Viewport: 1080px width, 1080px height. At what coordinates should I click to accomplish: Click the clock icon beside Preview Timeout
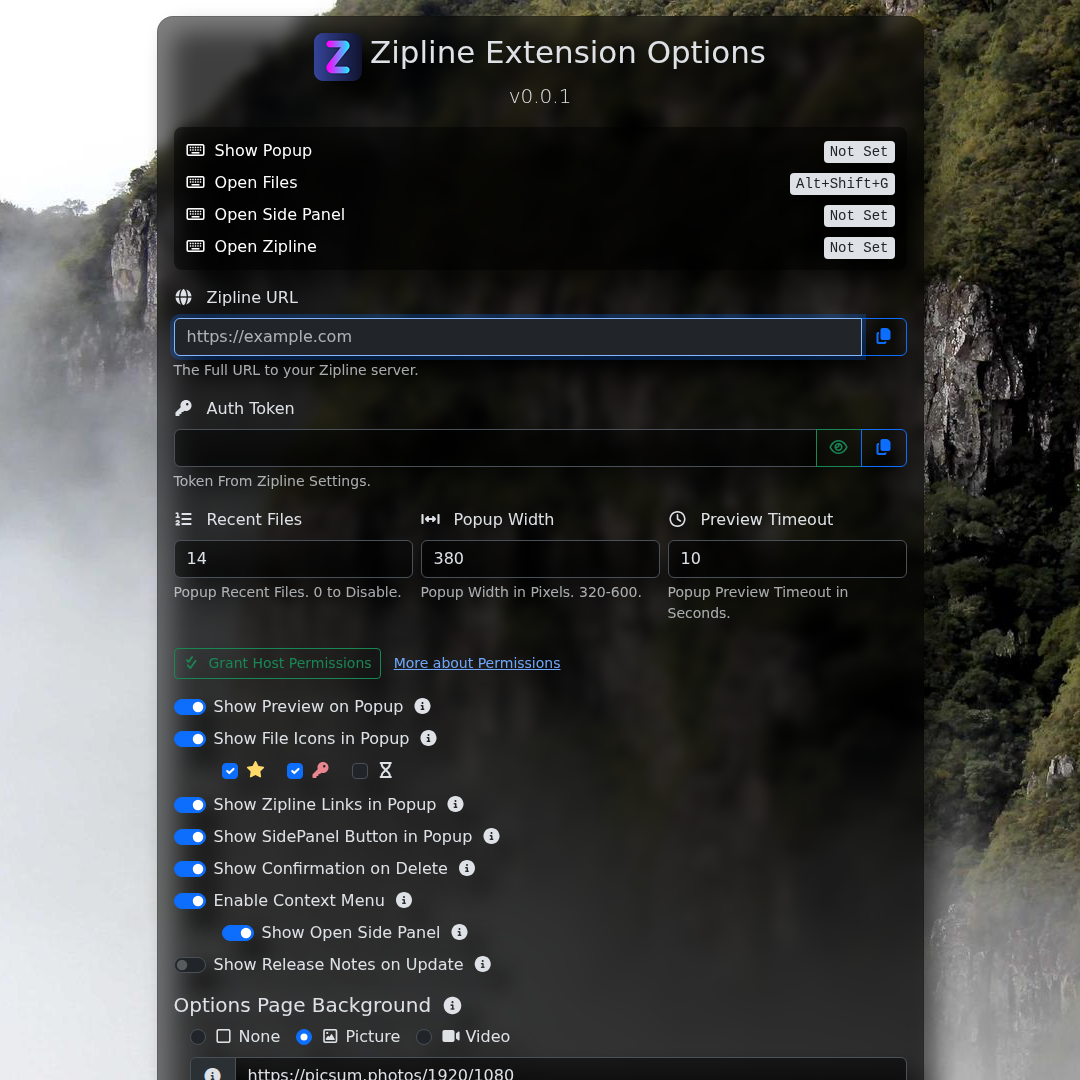click(677, 519)
